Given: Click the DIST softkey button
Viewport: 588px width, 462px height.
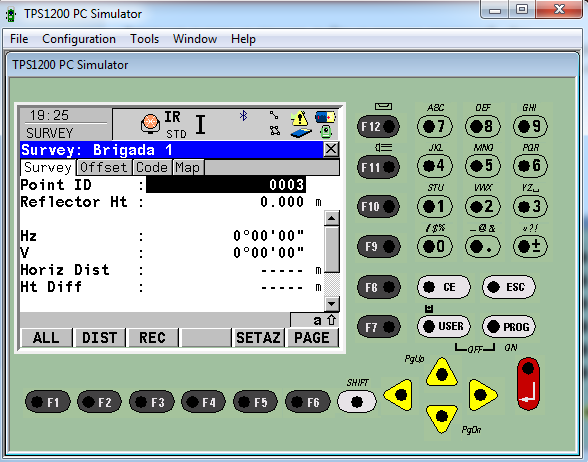Looking at the screenshot, I should click(x=100, y=338).
